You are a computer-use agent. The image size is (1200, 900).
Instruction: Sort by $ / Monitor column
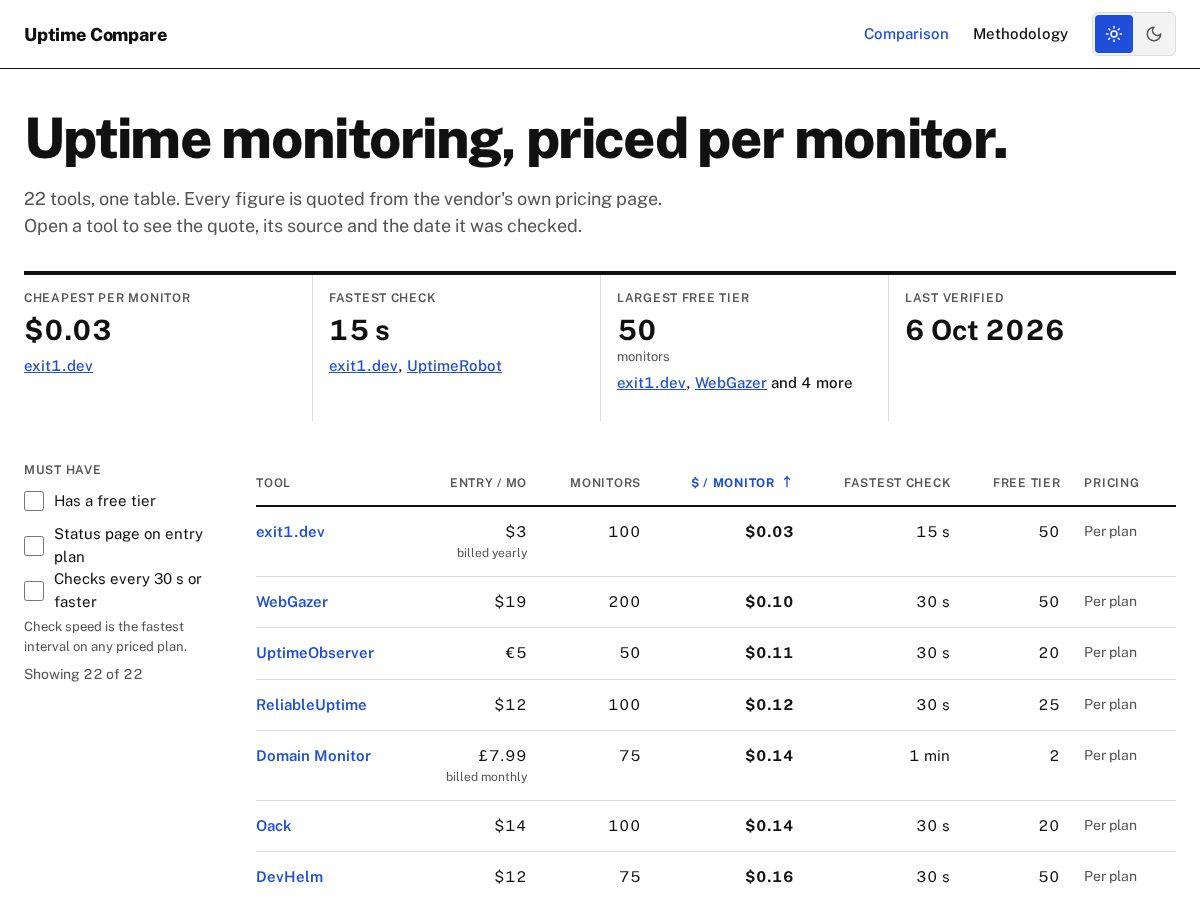[741, 483]
